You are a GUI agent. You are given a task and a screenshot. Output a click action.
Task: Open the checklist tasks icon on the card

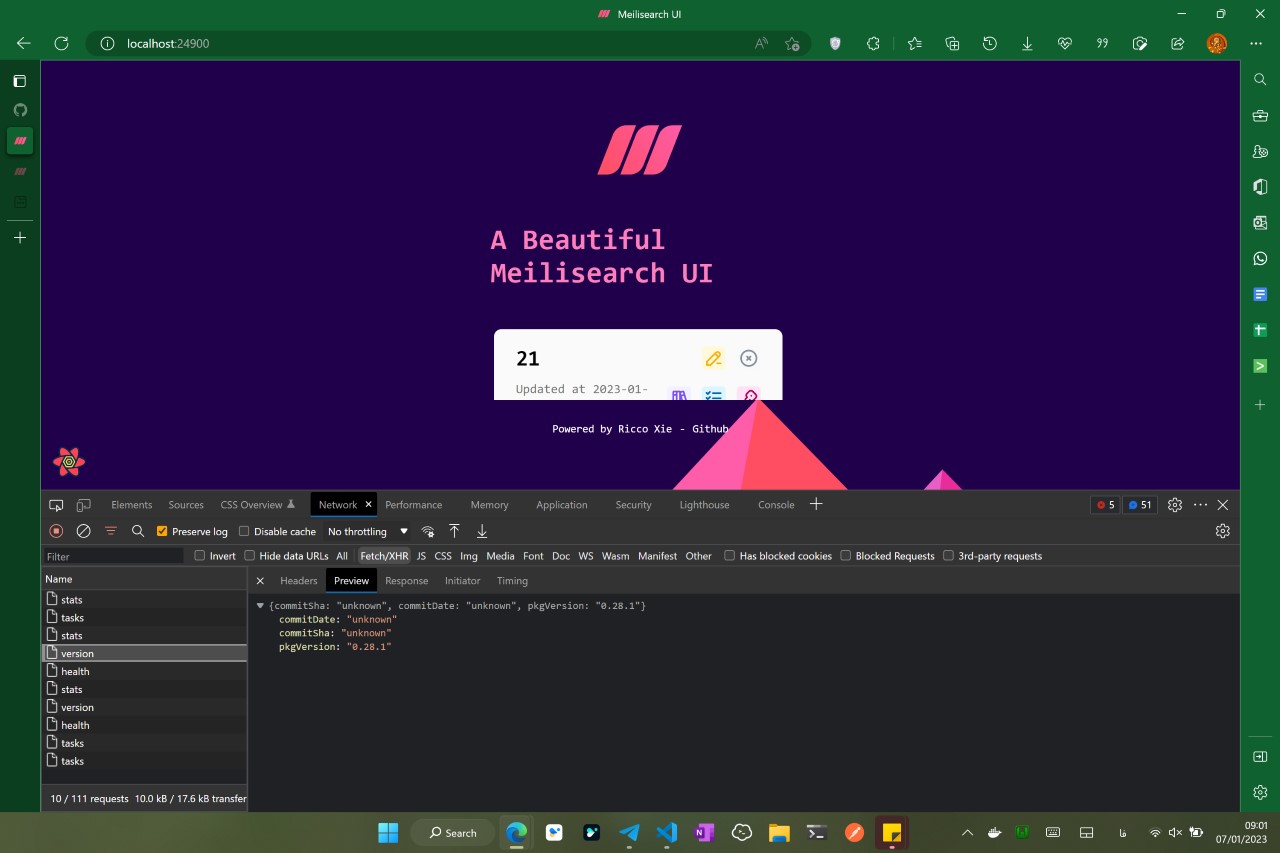(713, 396)
